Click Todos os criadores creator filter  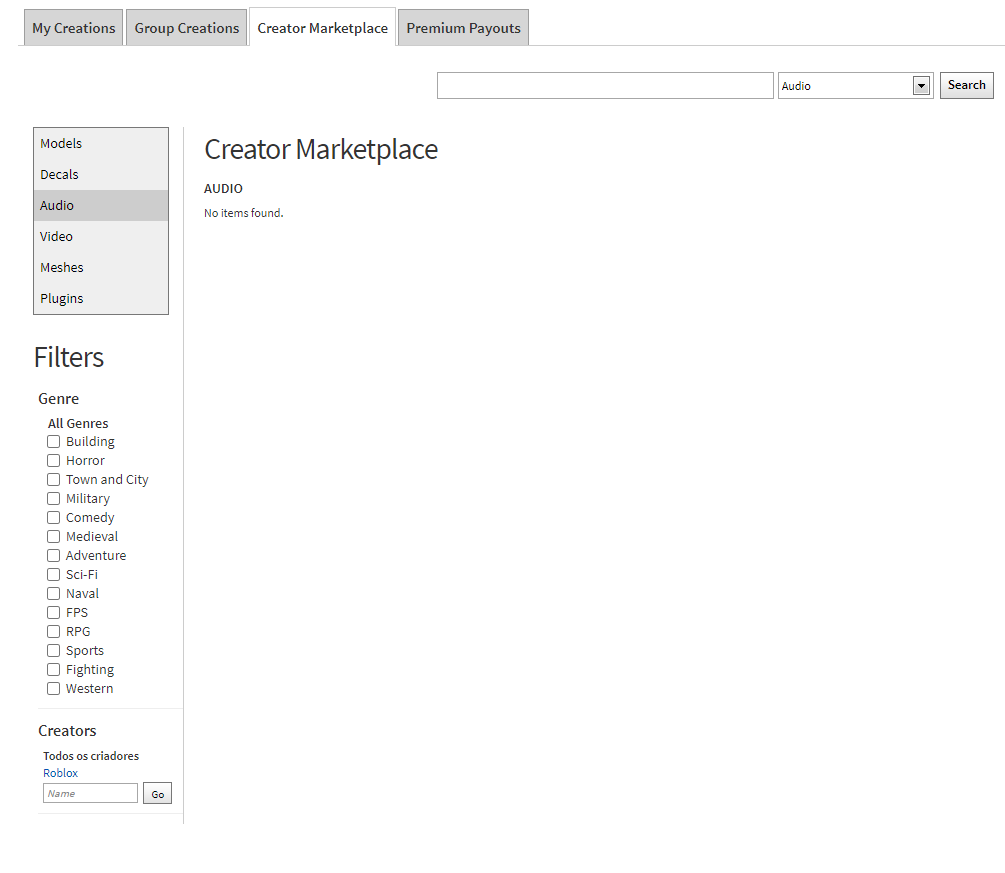[x=91, y=756]
